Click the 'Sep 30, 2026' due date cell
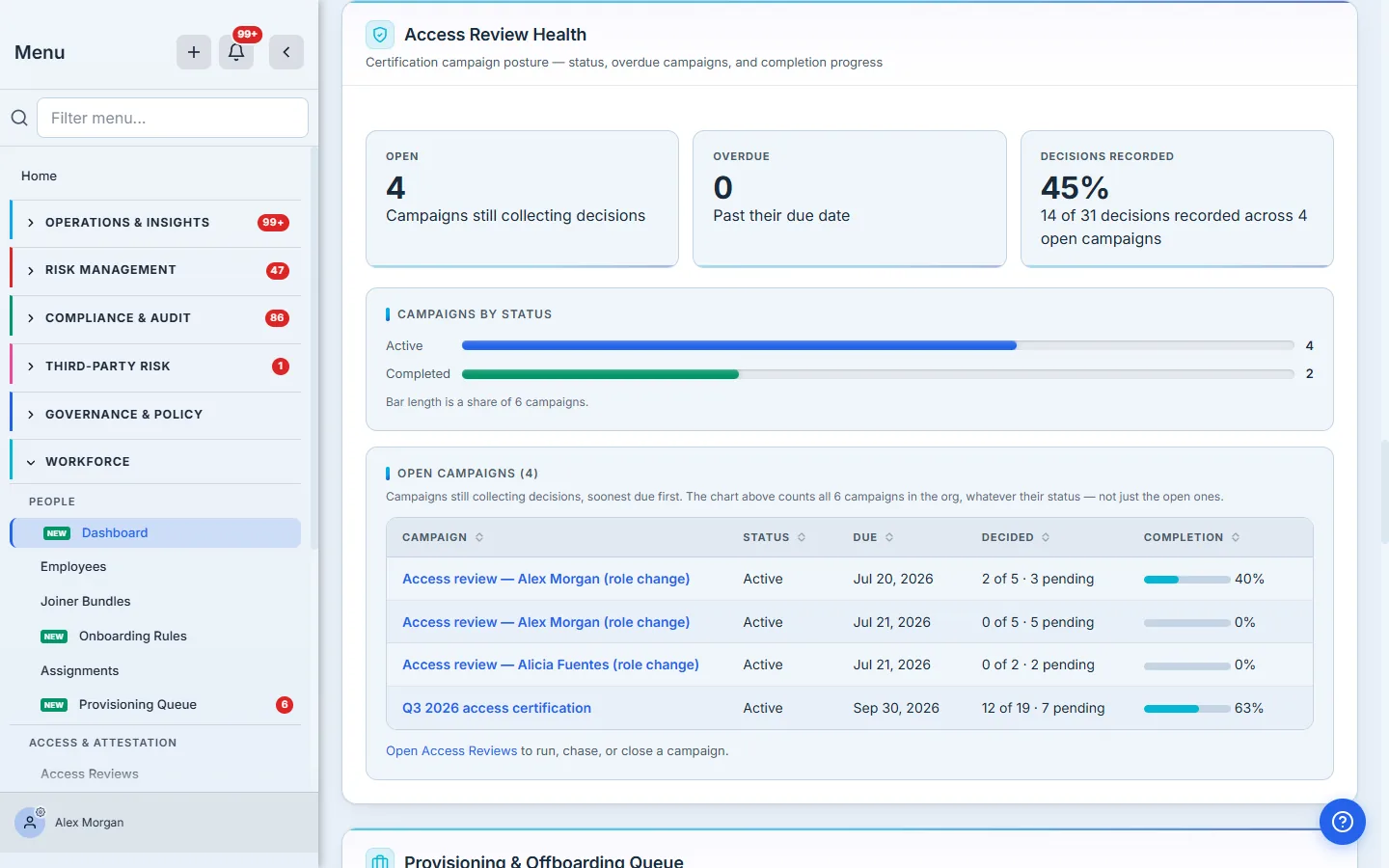This screenshot has width=1389, height=868. 896,708
